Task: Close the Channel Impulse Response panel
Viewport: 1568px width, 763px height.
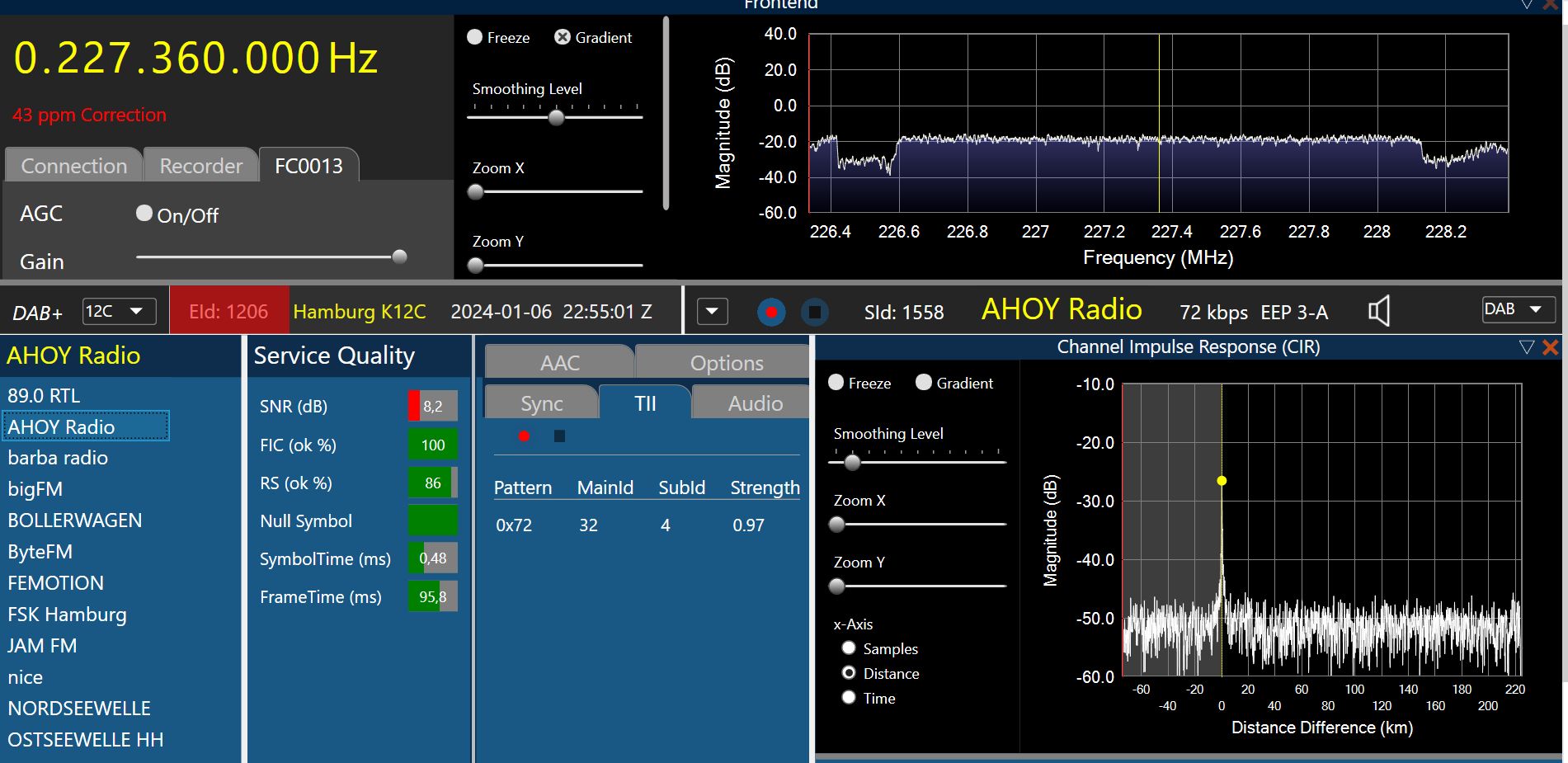Action: 1551,347
